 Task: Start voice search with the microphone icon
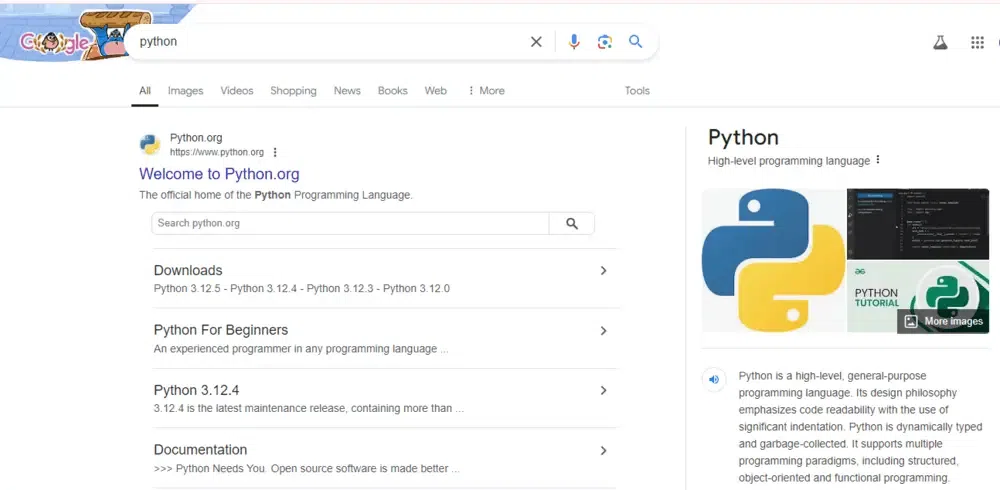coord(574,42)
